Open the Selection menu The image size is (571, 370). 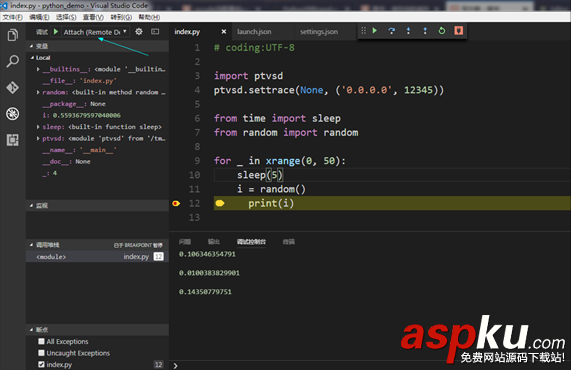pyautogui.click(x=66, y=17)
